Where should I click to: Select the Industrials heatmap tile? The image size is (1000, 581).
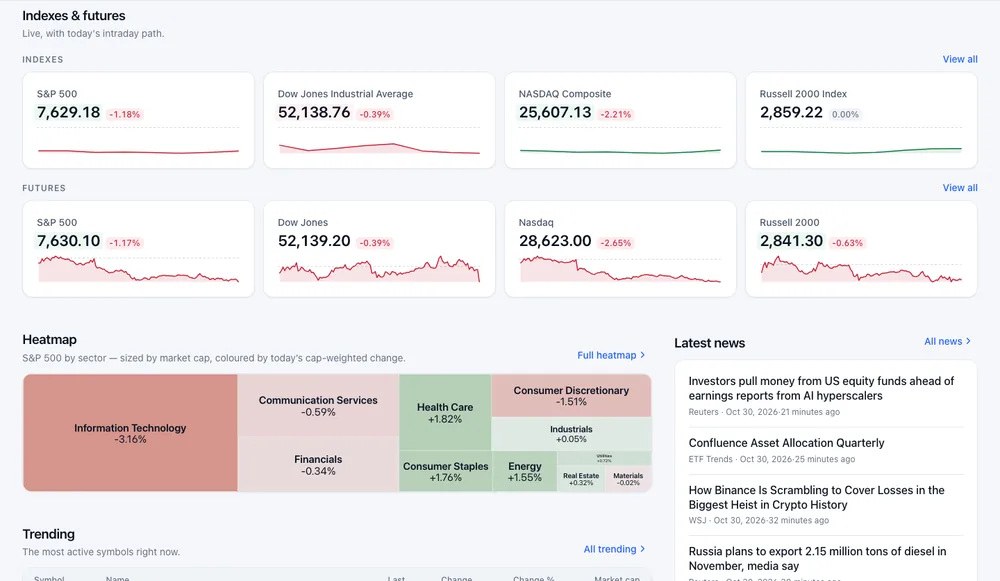click(x=571, y=434)
